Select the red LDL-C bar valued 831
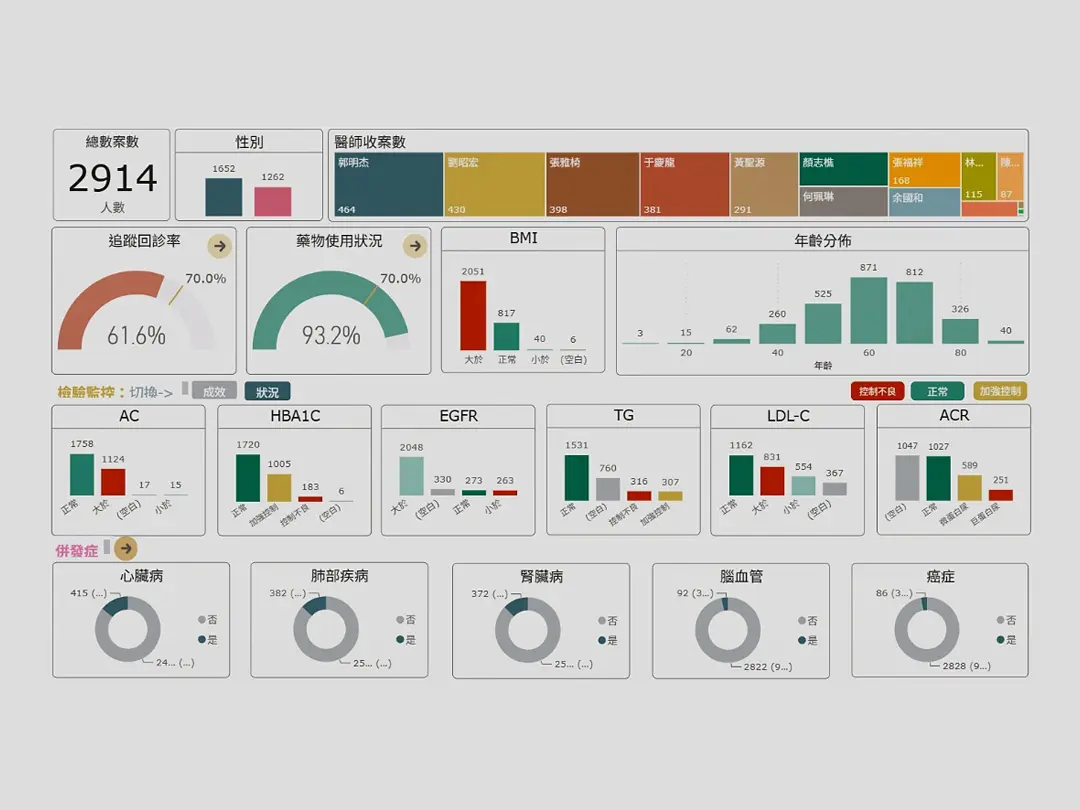Image resolution: width=1080 pixels, height=810 pixels. 772,481
